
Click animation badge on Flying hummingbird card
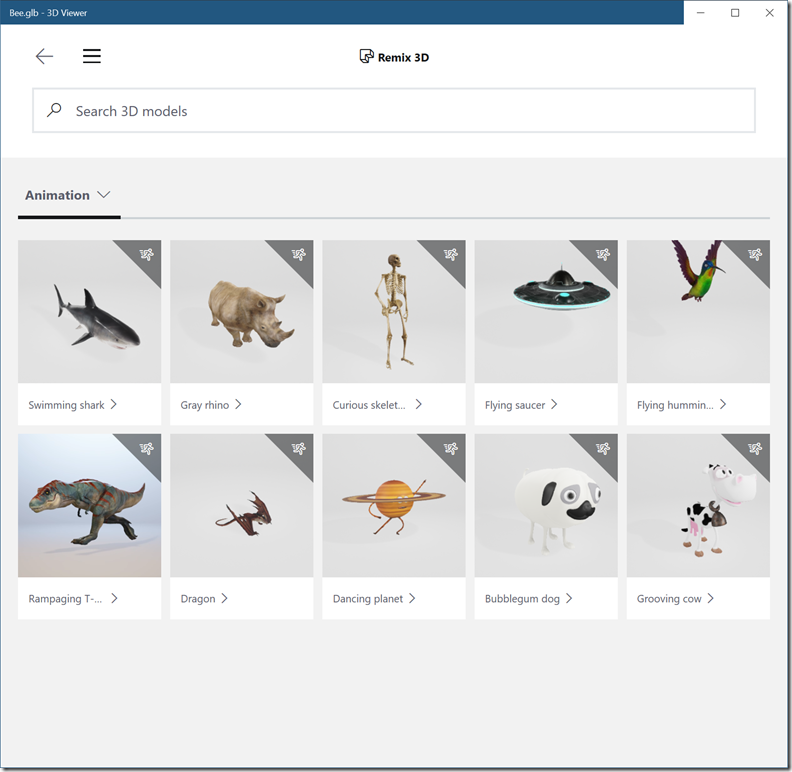tap(756, 254)
